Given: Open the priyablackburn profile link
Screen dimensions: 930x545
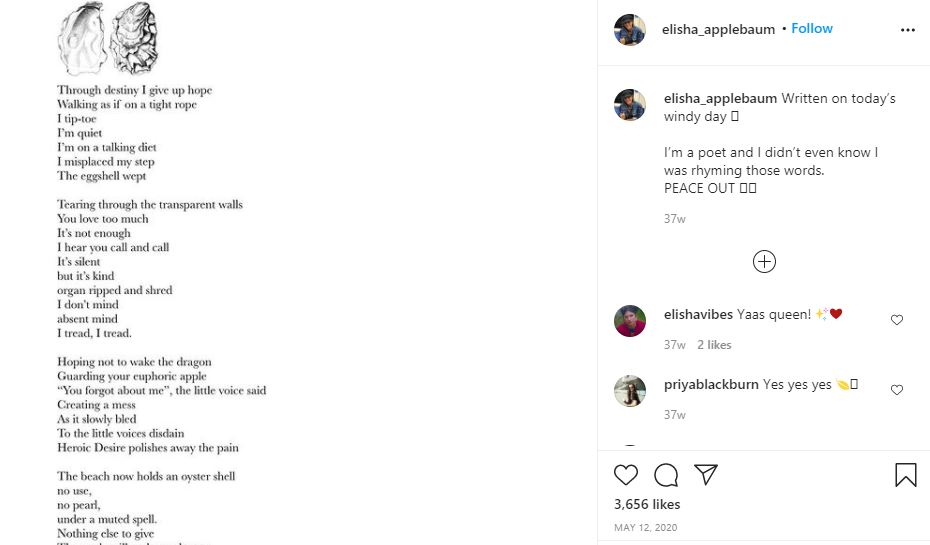Looking at the screenshot, I should (711, 384).
